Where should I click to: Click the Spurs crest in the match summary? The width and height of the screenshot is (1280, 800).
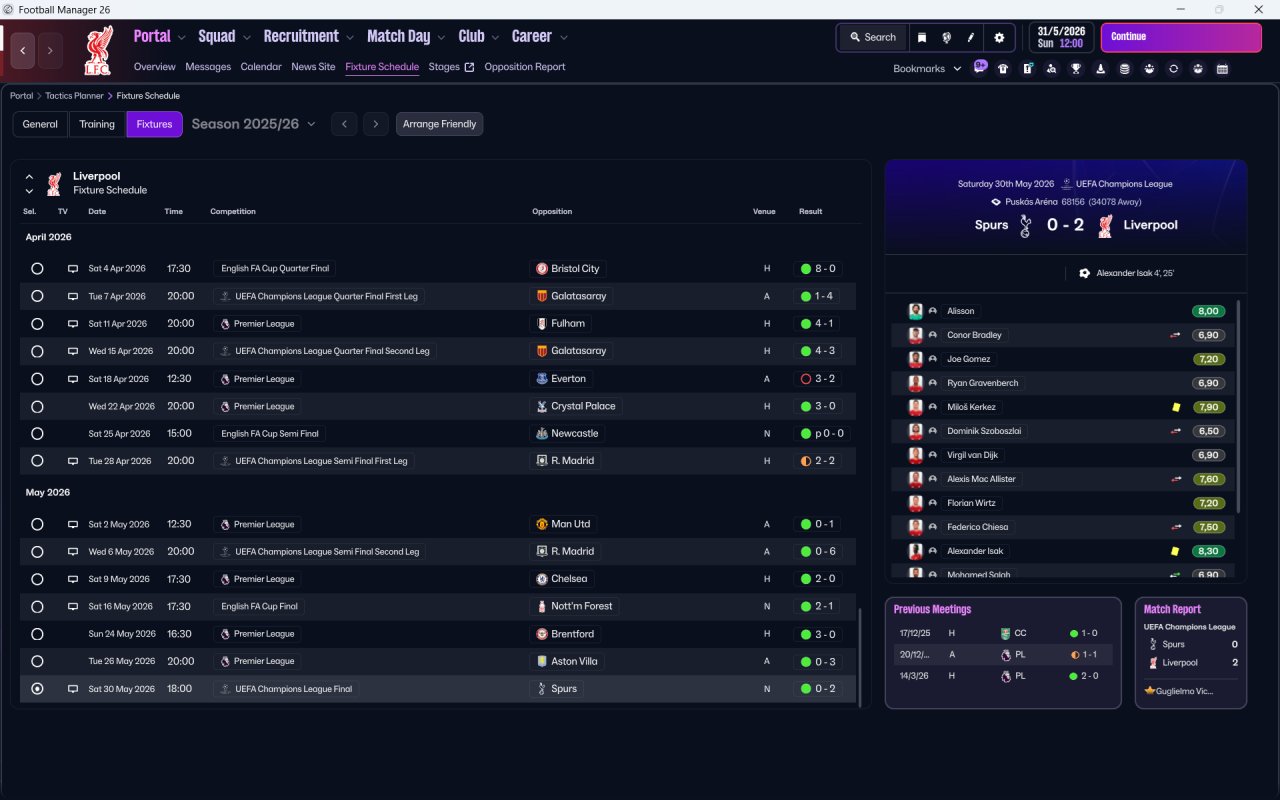click(1024, 226)
